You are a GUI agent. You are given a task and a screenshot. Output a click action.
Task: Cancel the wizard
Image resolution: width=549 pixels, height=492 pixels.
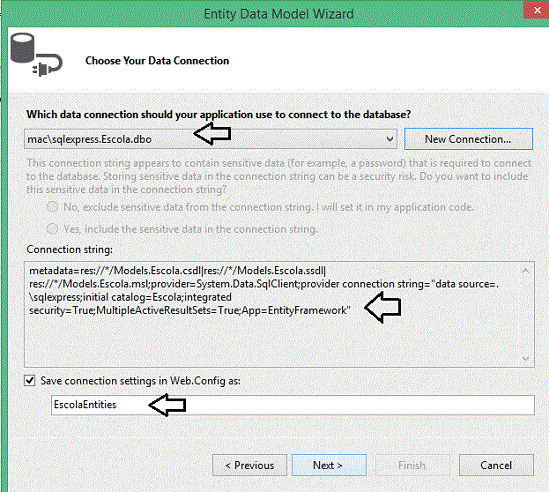click(x=496, y=465)
